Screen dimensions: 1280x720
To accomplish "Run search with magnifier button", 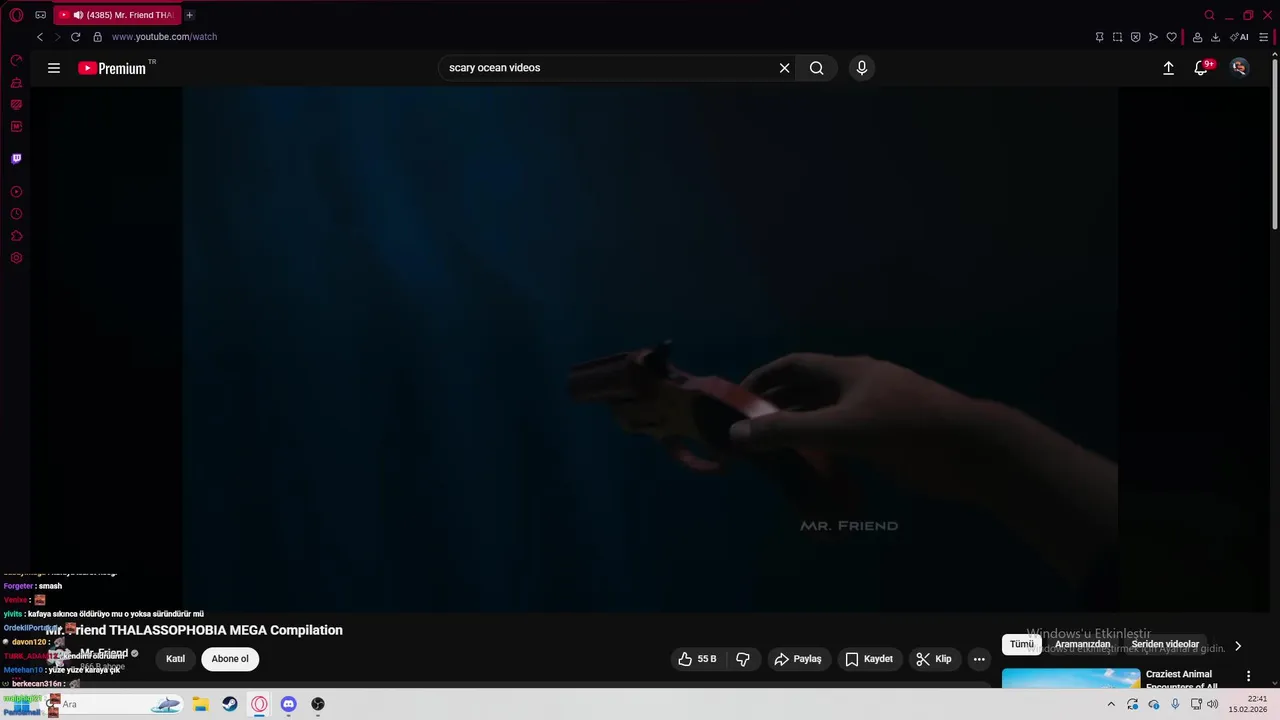I will click(816, 68).
